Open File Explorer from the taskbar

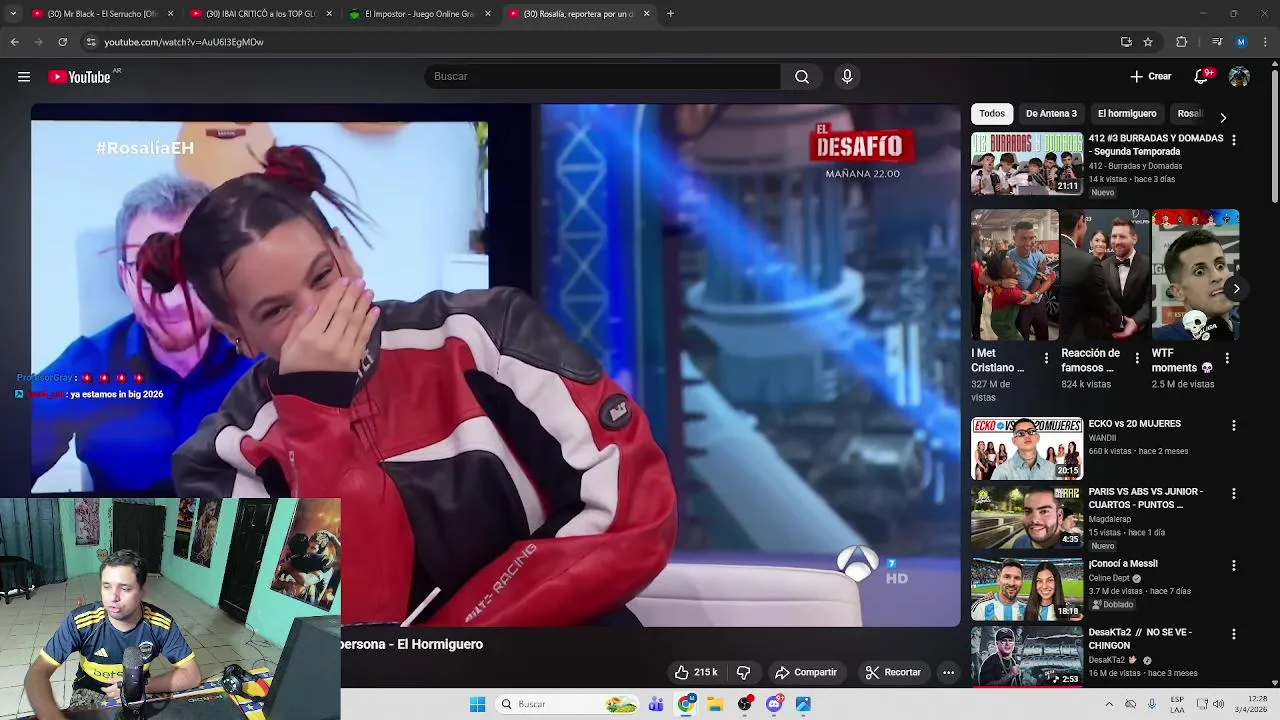click(715, 704)
